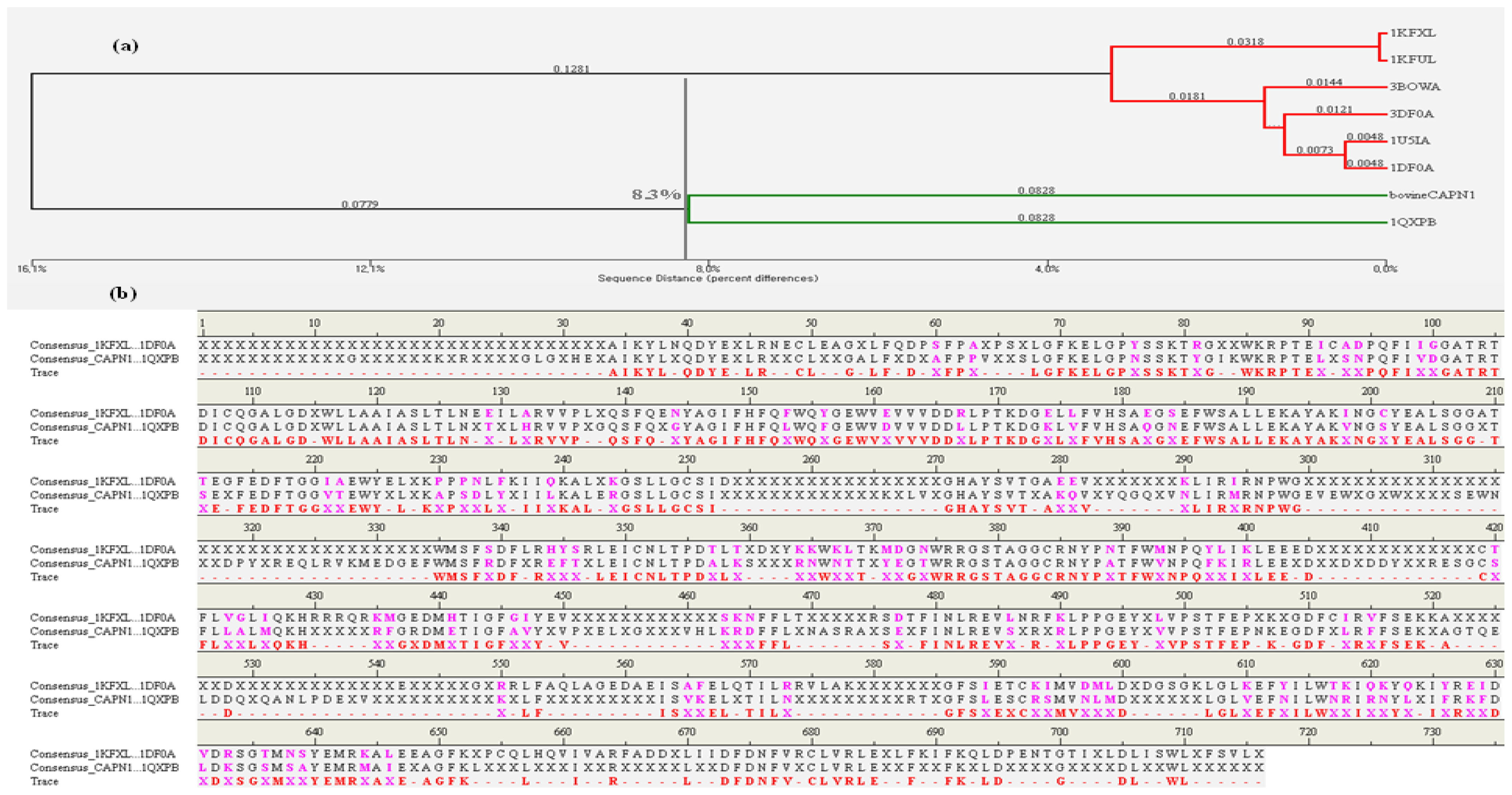Click the 1KFXL tree leaf label

tap(1412, 34)
